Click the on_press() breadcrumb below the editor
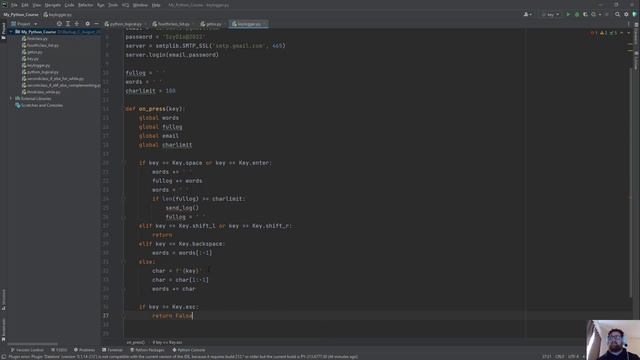The height and width of the screenshot is (360, 640). (x=136, y=342)
